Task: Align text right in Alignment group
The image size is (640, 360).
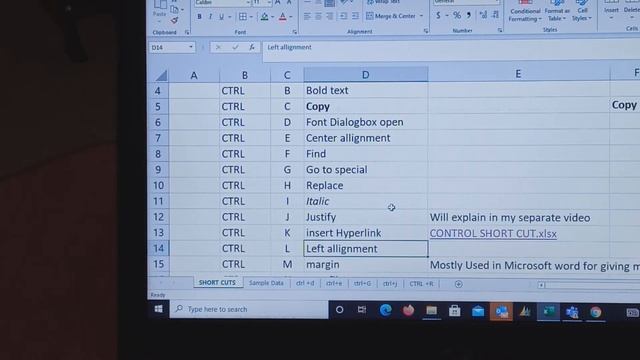Action: (329, 16)
